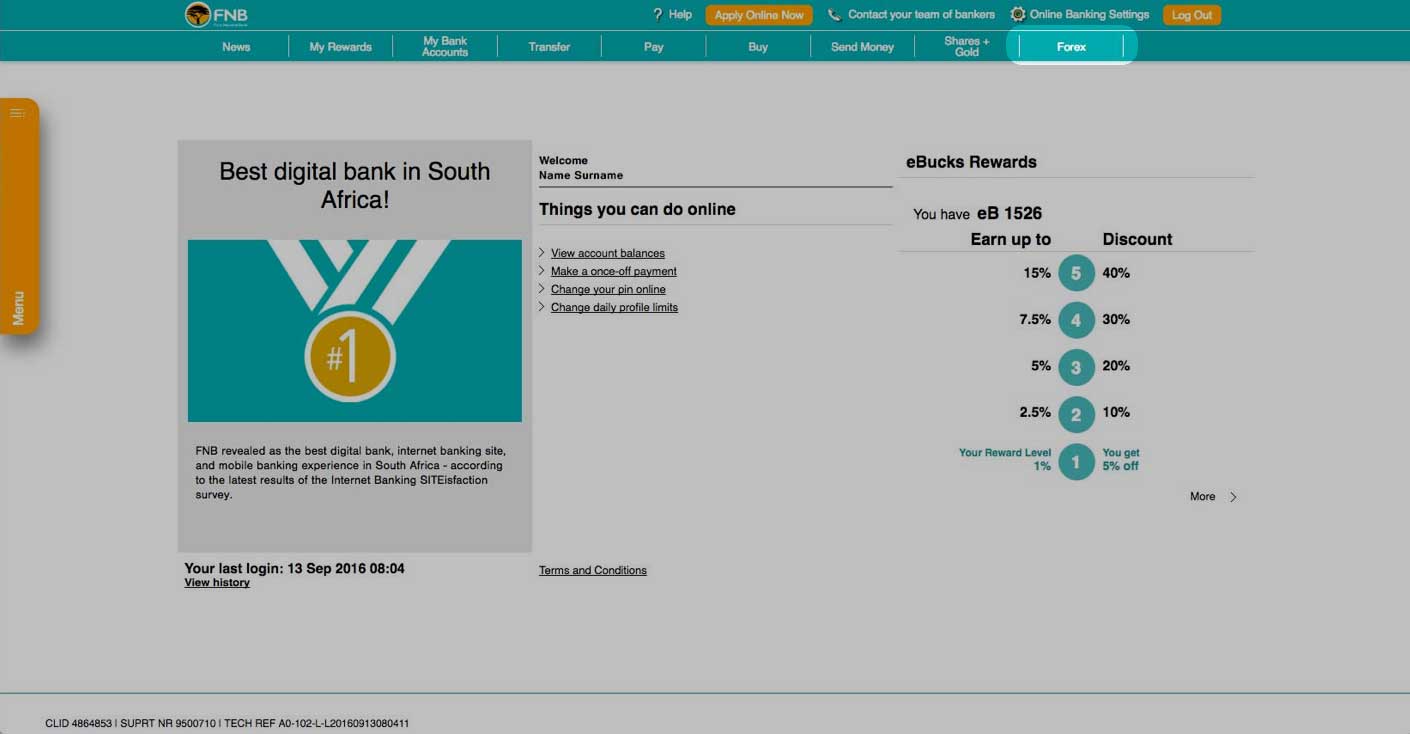Screen dimensions: 1410x734
Task: Click the phone icon beside Contact bankers
Action: [834, 15]
